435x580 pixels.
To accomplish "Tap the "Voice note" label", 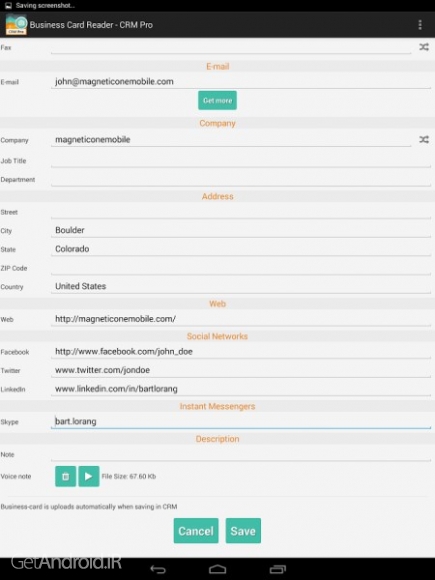I will [16, 476].
